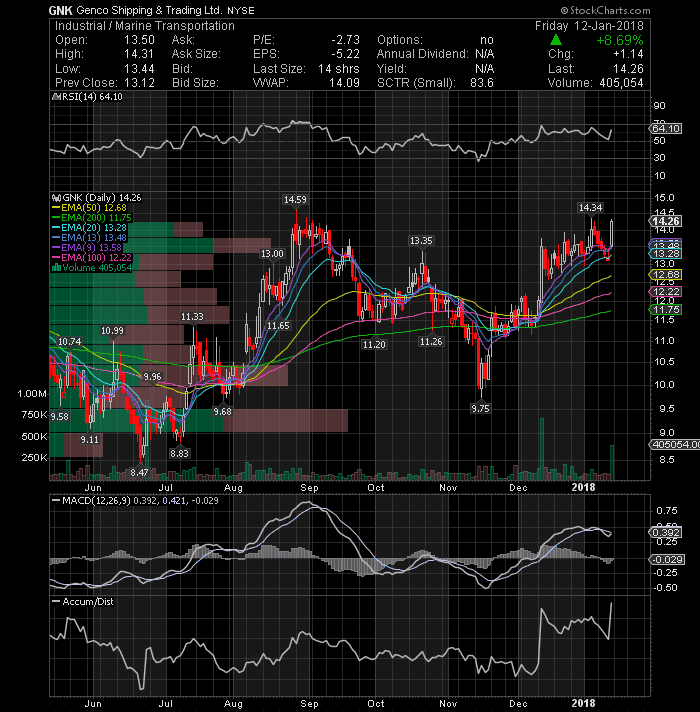This screenshot has width=700, height=712.
Task: Click the Chg value +1.14
Action: click(x=628, y=54)
